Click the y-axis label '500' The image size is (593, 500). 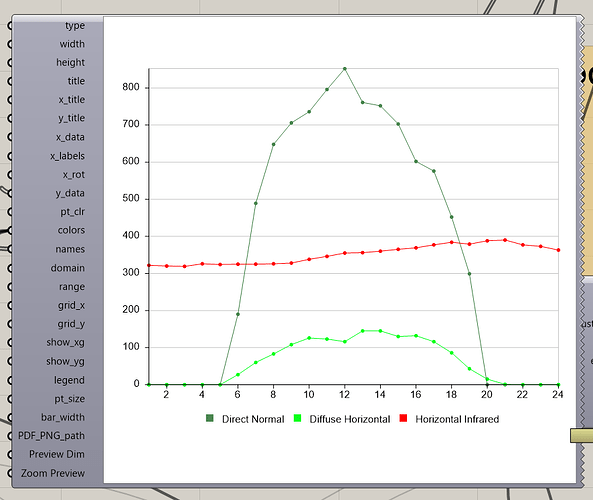(x=131, y=199)
